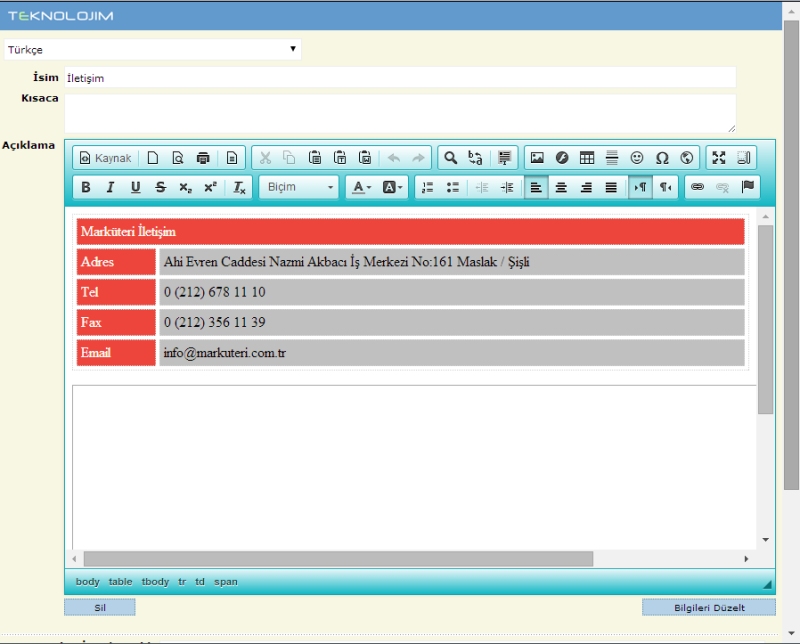Image resolution: width=800 pixels, height=644 pixels.
Task: Click the Bilgileri Düzelt button
Action: (709, 607)
